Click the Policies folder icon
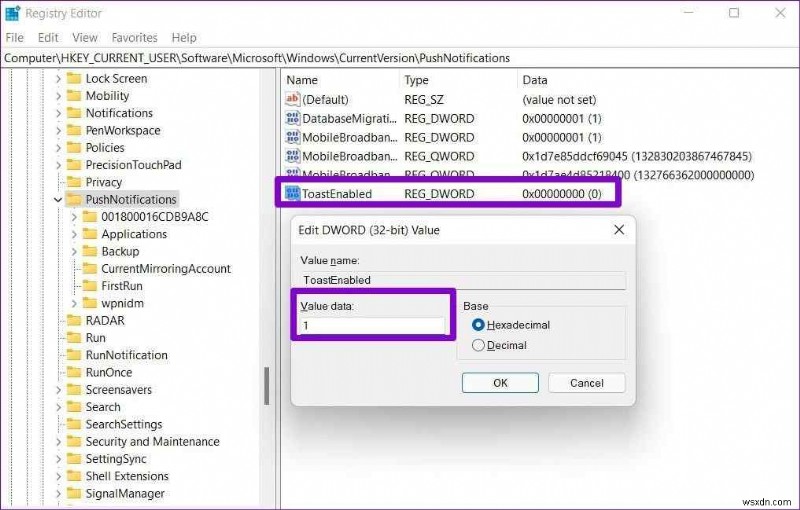Screen dimensions: 800x510 coord(74,148)
